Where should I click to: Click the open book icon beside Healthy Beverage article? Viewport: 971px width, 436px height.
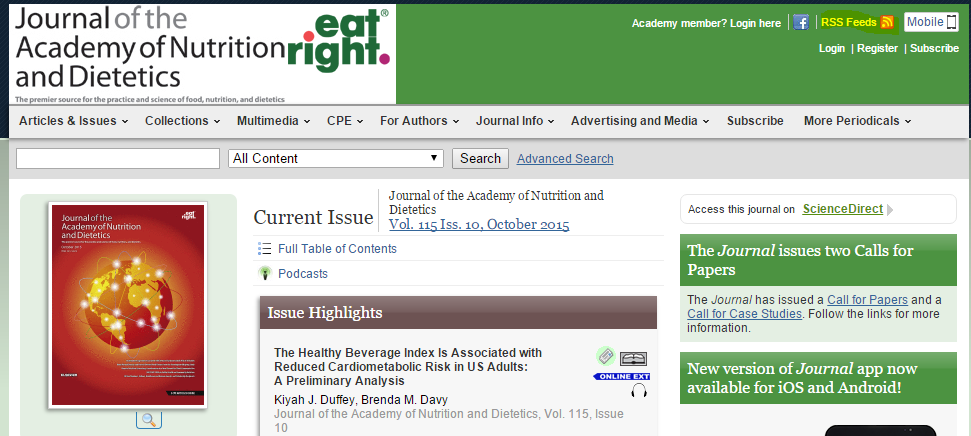click(x=633, y=359)
